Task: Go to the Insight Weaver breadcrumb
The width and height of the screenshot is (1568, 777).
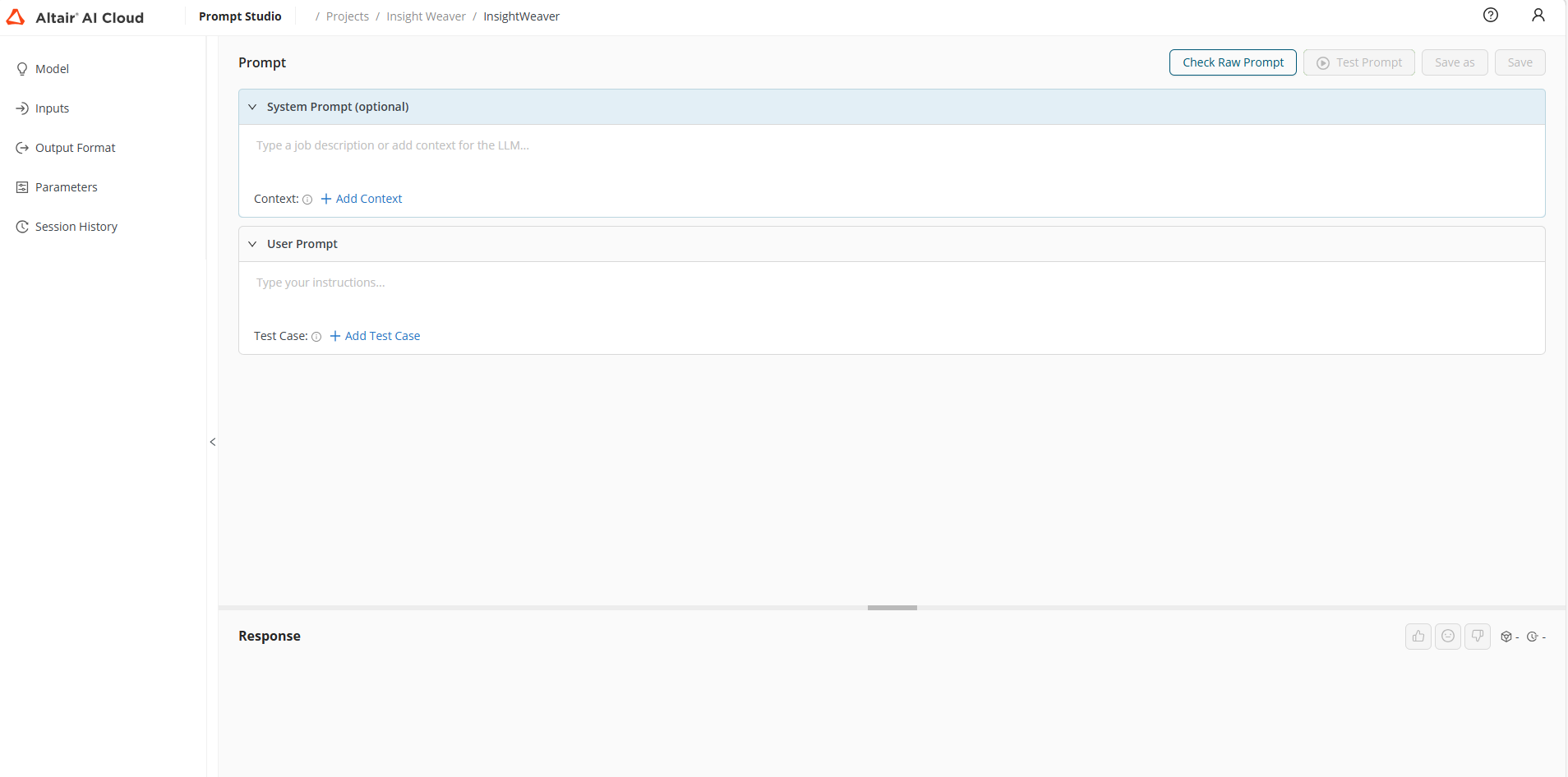Action: point(426,16)
